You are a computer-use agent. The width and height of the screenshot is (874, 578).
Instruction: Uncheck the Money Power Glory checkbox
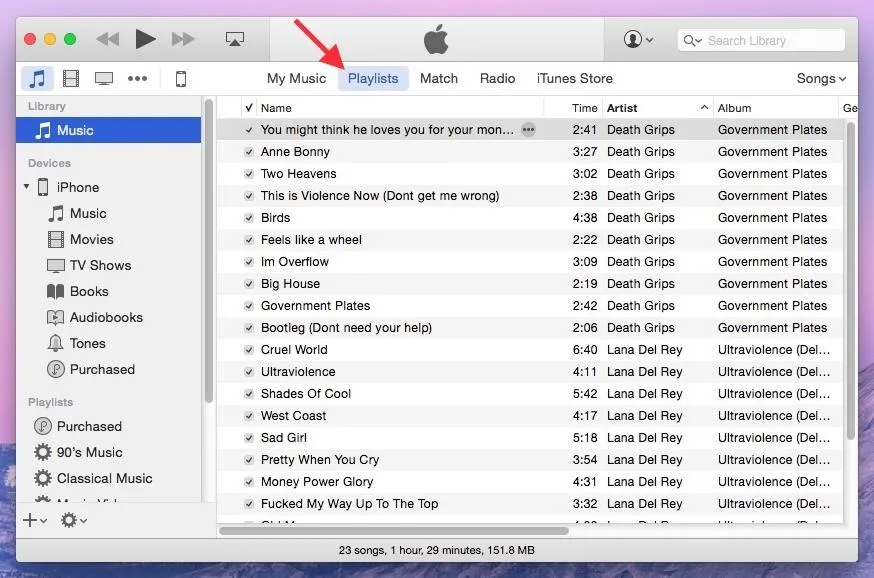coord(249,482)
